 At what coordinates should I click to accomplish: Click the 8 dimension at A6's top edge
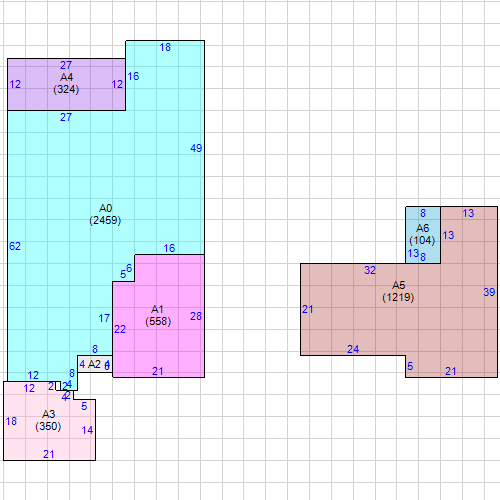(x=423, y=213)
